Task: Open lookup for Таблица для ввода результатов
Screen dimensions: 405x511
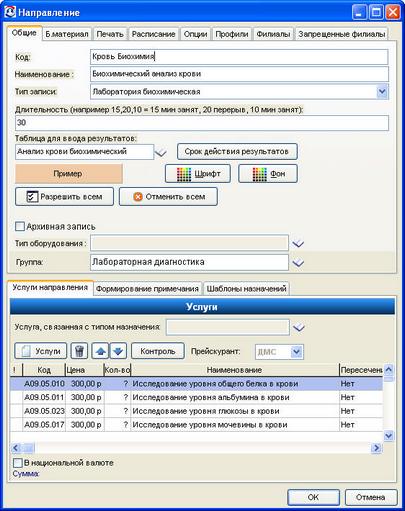Action: tap(161, 153)
